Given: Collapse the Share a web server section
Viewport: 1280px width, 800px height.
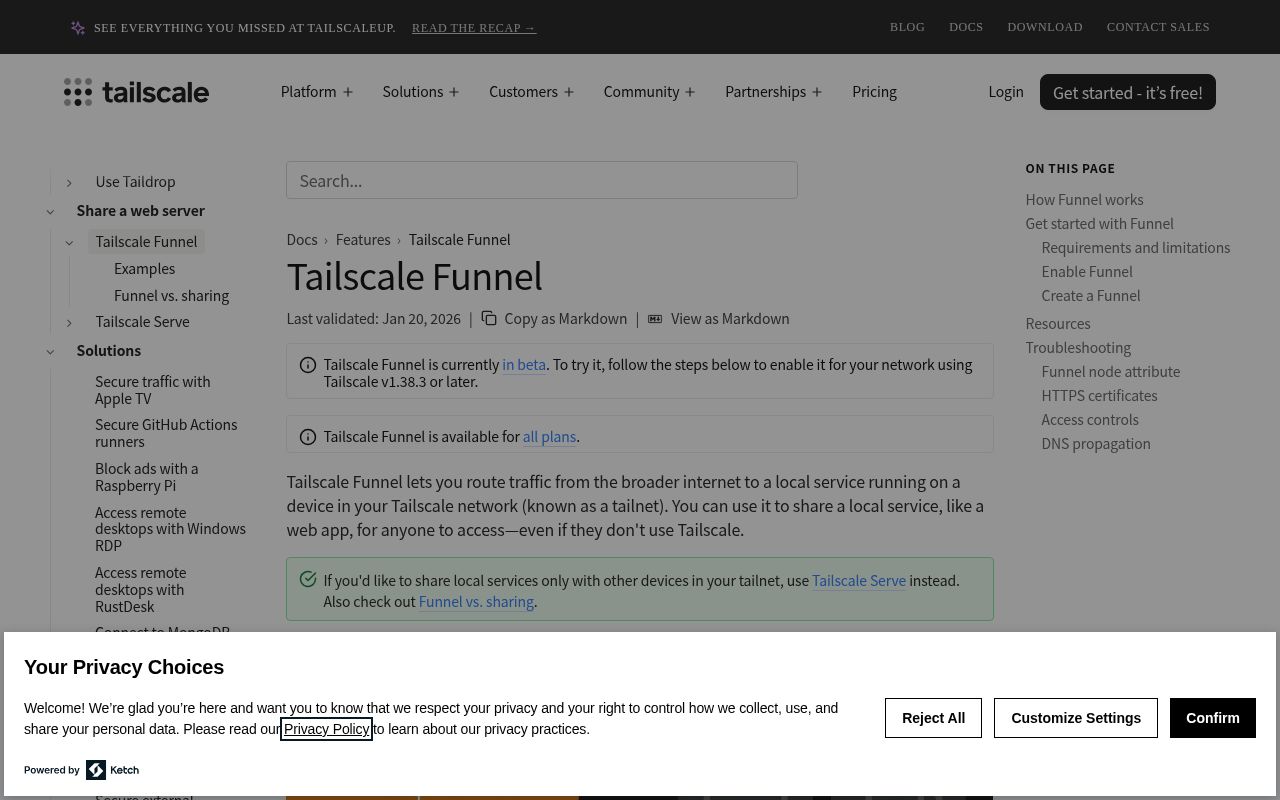Looking at the screenshot, I should point(50,211).
